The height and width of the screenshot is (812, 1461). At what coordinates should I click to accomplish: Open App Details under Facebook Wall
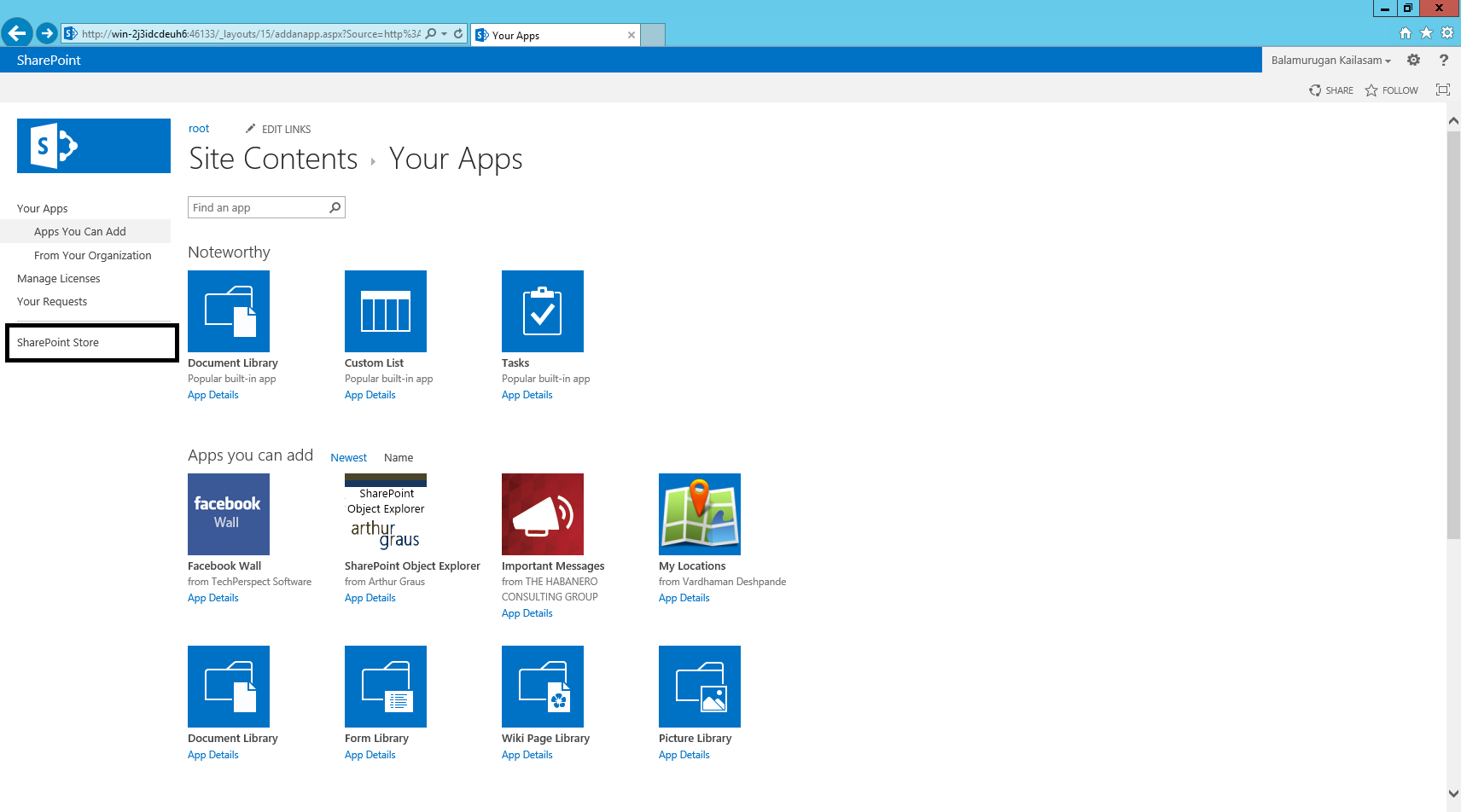click(213, 598)
